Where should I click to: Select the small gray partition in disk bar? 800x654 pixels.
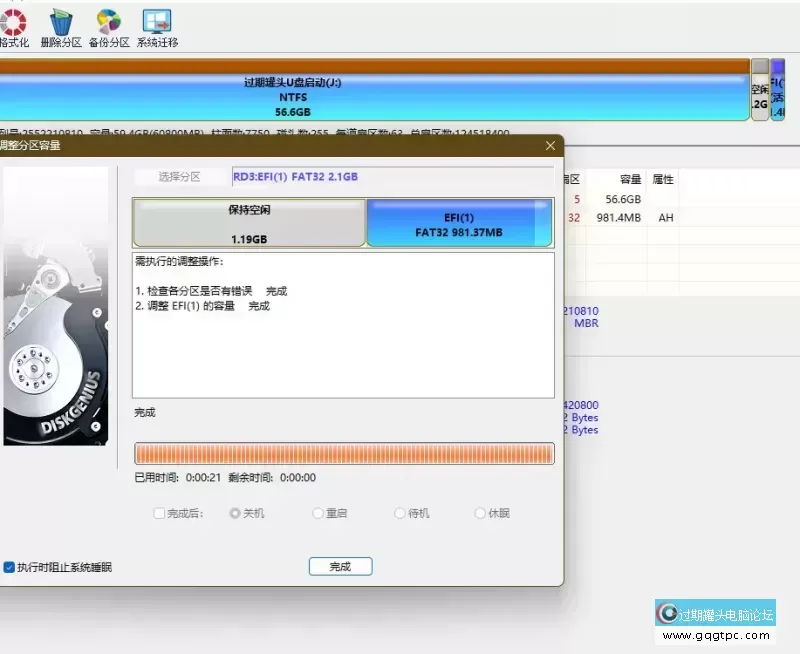tap(760, 90)
